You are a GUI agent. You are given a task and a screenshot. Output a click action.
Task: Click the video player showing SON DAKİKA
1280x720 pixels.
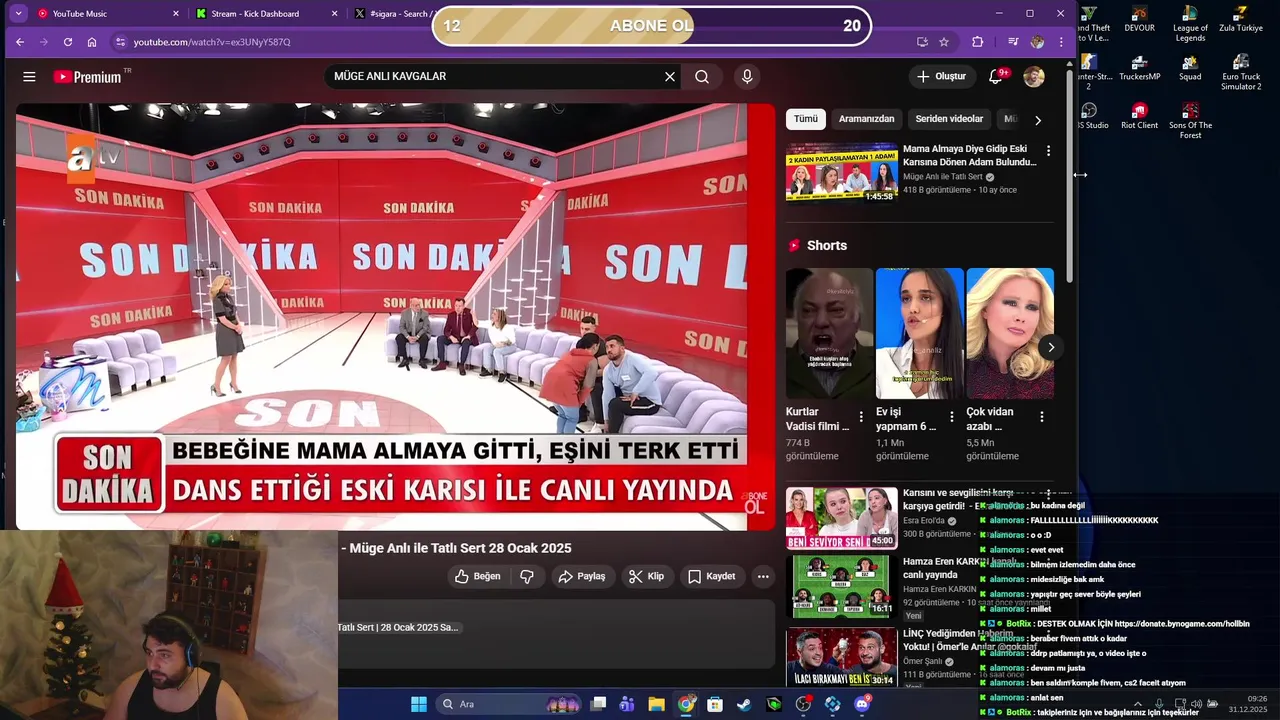point(395,316)
